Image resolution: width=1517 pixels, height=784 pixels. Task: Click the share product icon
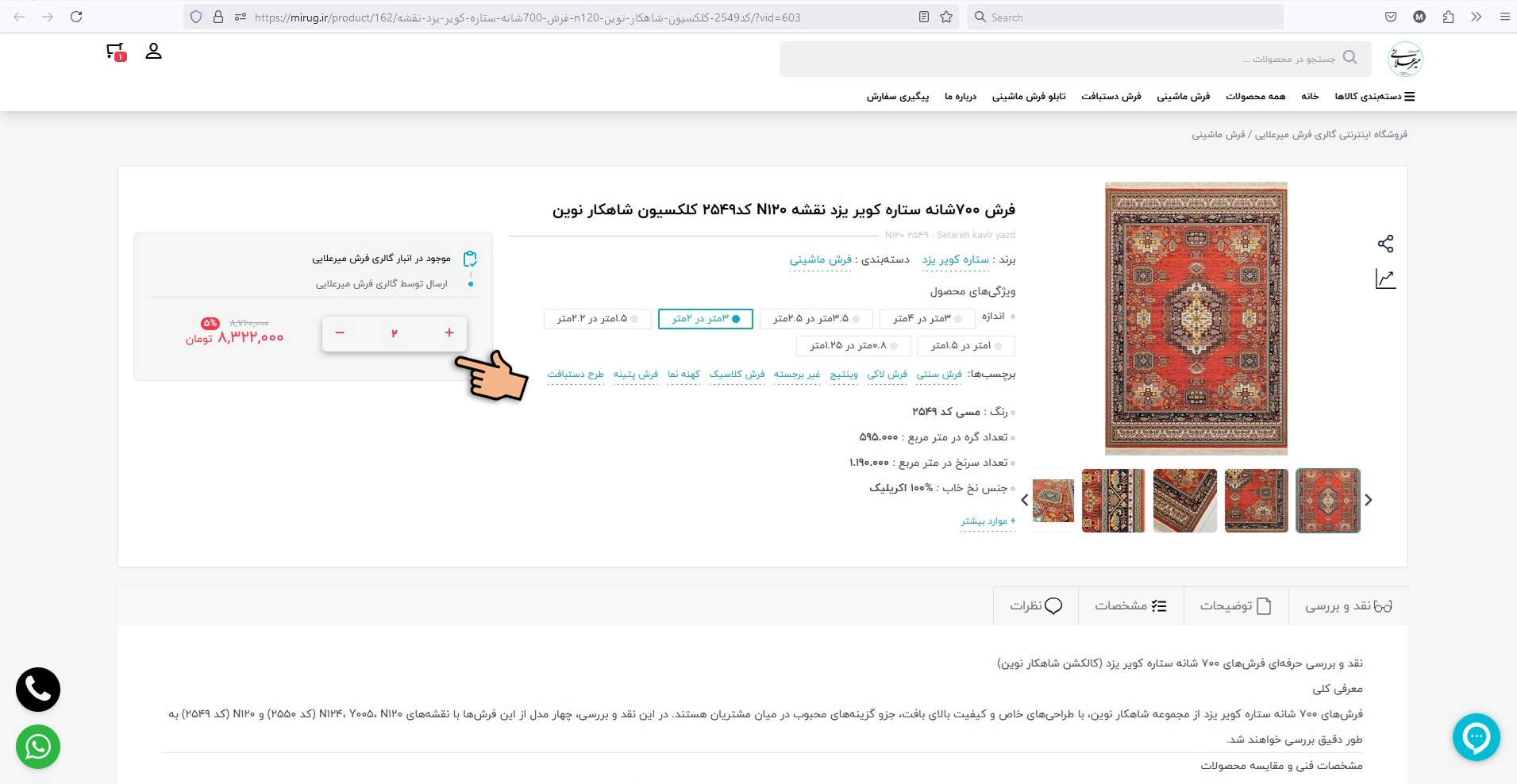[x=1385, y=244]
